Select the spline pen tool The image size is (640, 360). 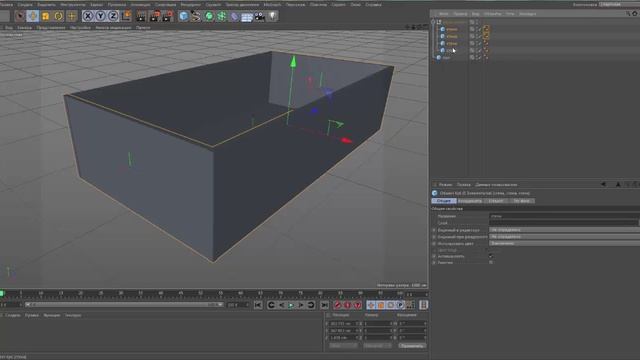(196, 16)
